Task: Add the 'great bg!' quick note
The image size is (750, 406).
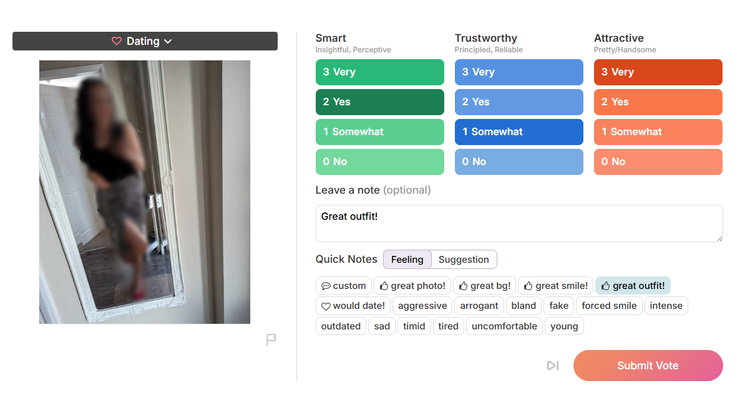Action: (x=485, y=286)
